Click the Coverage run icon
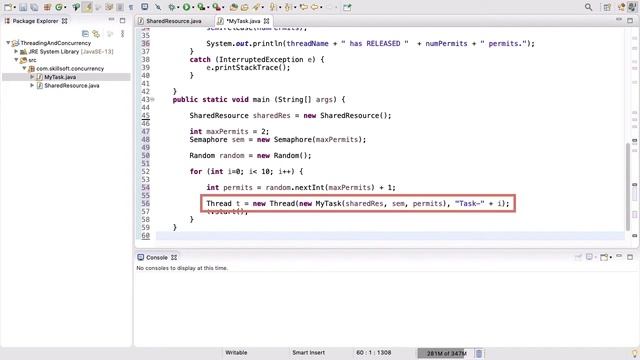640x360 pixels. [x=201, y=7]
